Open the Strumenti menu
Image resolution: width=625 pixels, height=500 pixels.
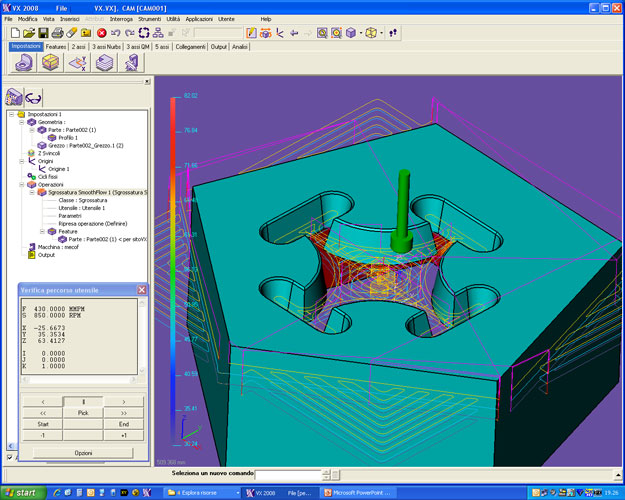152,19
